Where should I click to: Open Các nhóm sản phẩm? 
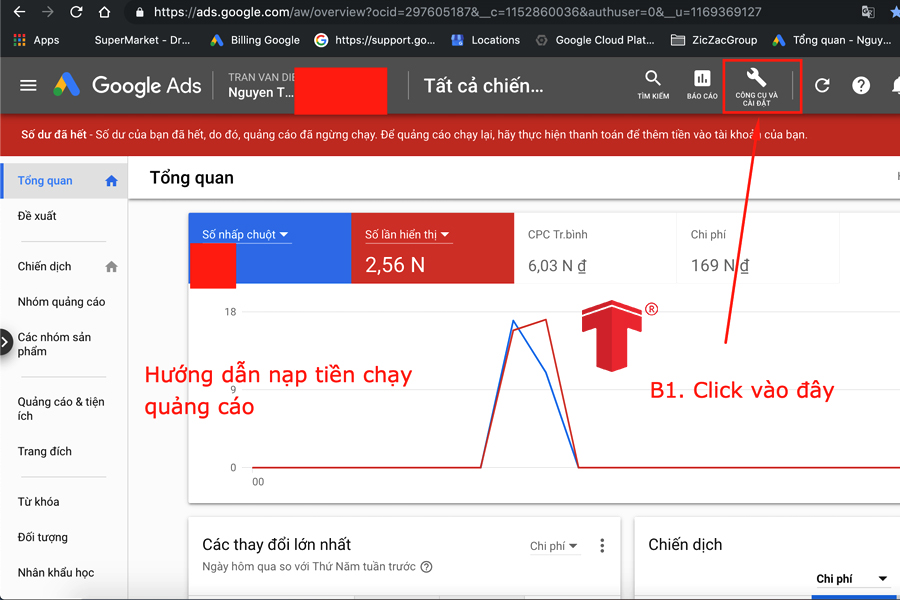(55, 344)
